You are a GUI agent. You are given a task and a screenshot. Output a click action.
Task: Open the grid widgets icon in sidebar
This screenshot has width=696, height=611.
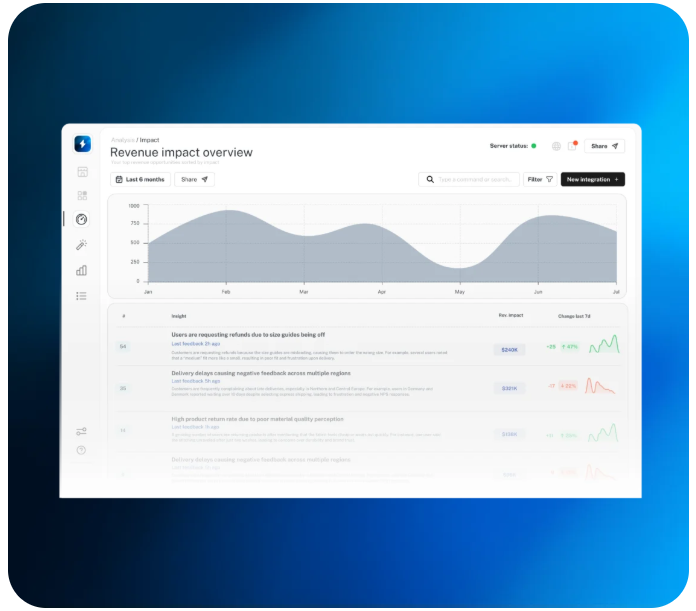coord(82,195)
